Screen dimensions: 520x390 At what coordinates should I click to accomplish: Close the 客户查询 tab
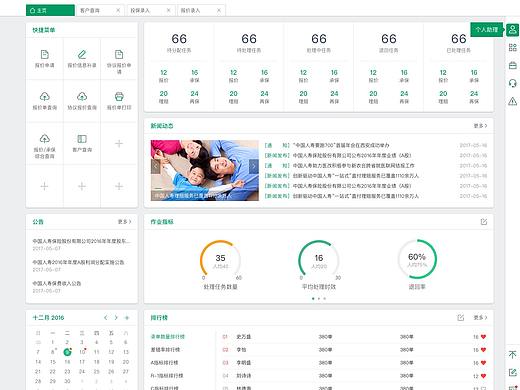[x=118, y=10]
